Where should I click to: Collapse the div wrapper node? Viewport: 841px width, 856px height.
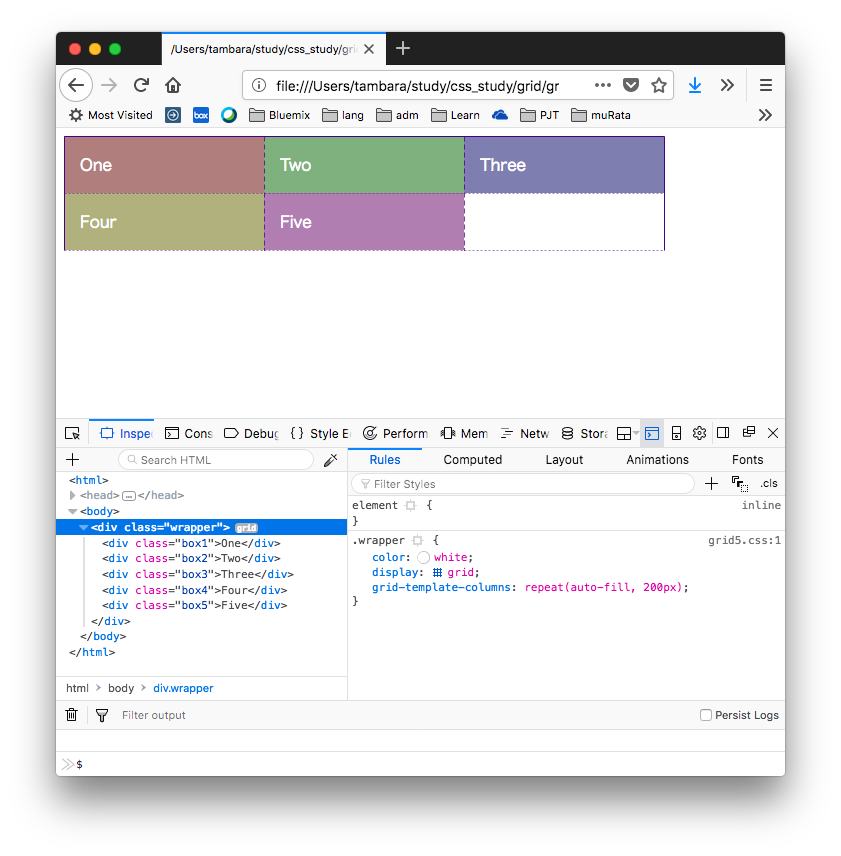pos(83,527)
